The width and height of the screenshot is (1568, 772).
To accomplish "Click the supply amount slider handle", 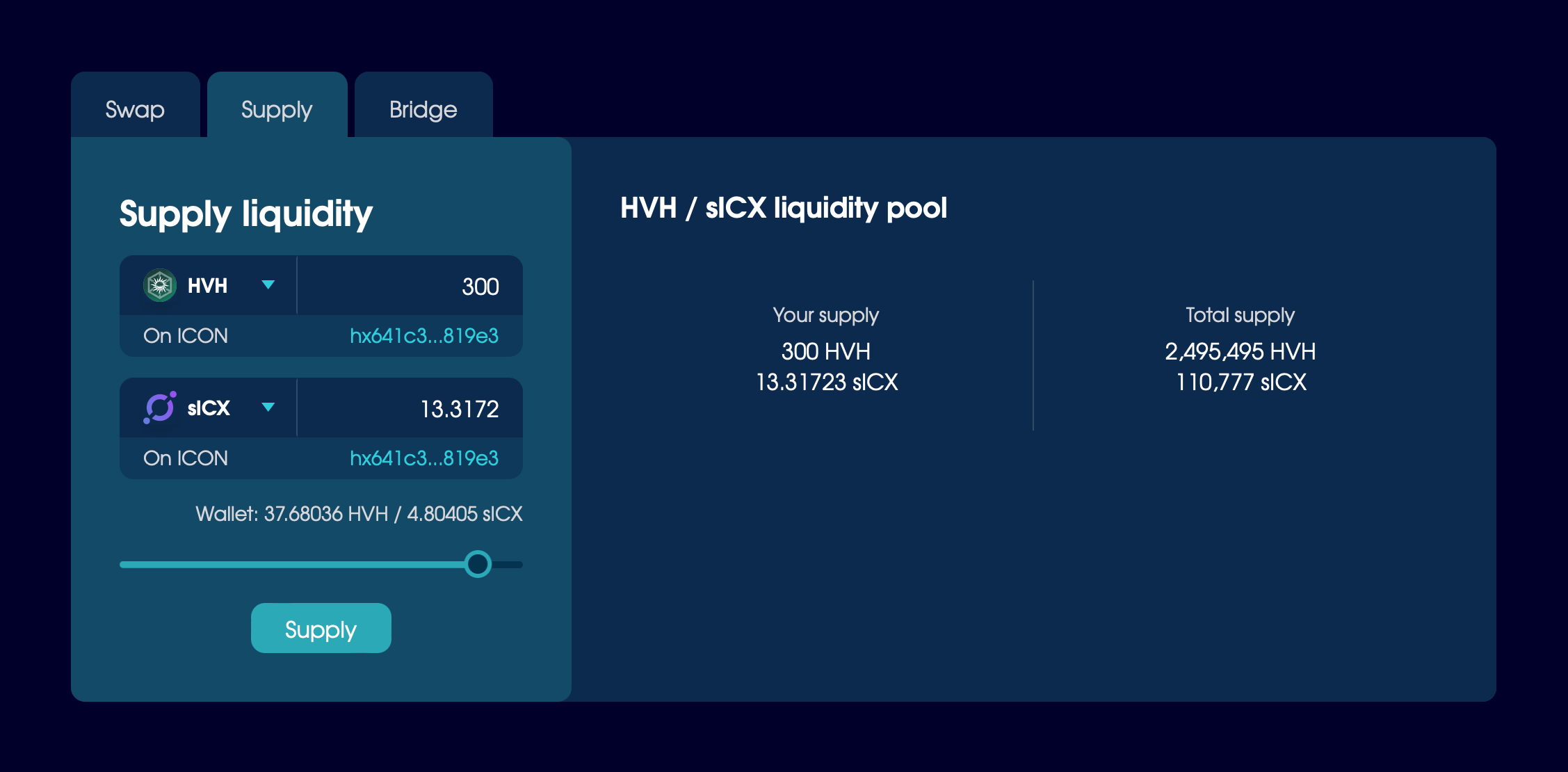I will (478, 564).
